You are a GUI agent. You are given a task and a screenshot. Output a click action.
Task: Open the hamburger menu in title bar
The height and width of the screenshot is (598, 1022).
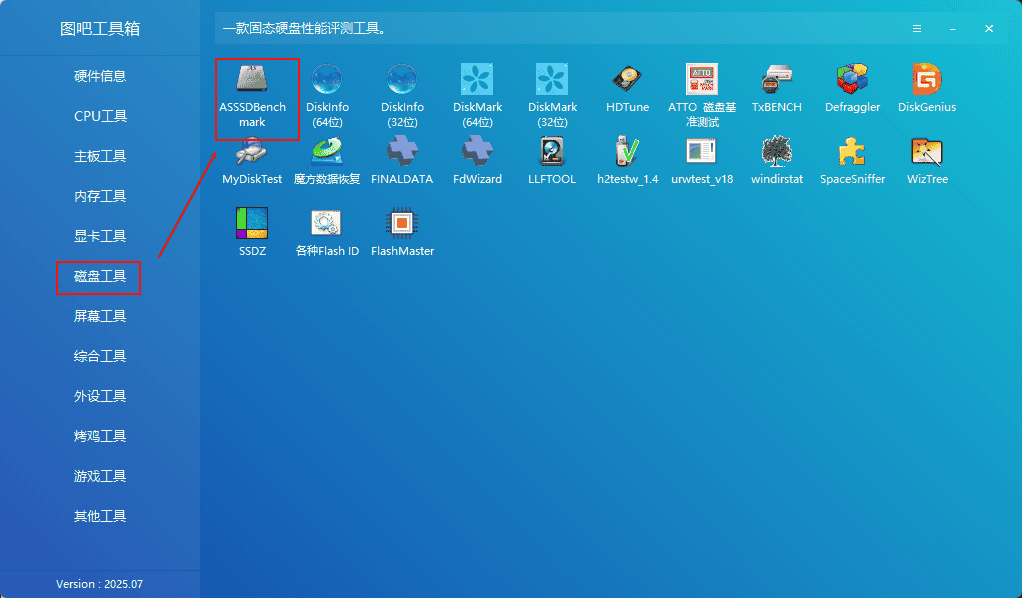(916, 29)
